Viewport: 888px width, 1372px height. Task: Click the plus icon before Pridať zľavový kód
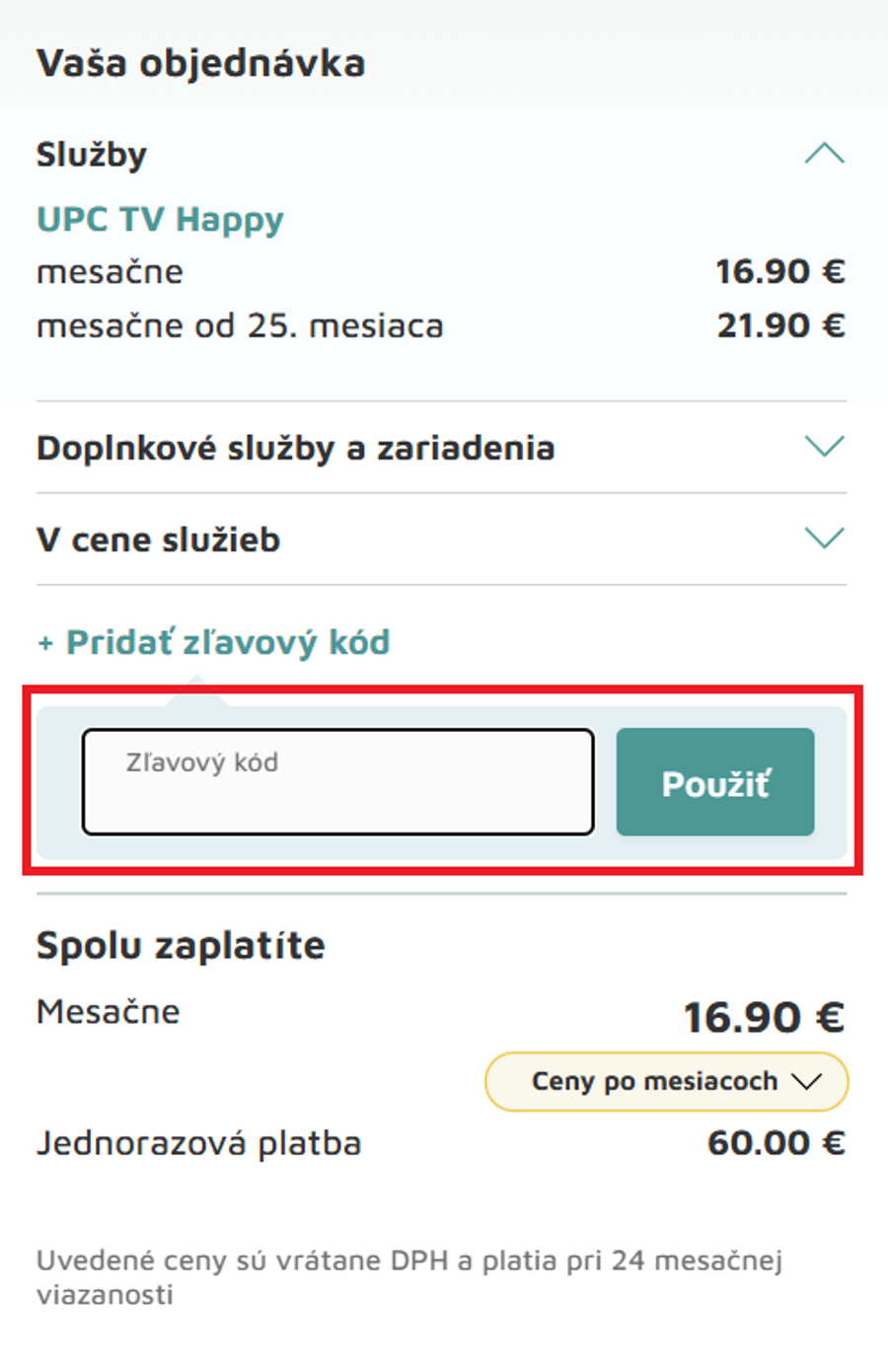coord(44,642)
